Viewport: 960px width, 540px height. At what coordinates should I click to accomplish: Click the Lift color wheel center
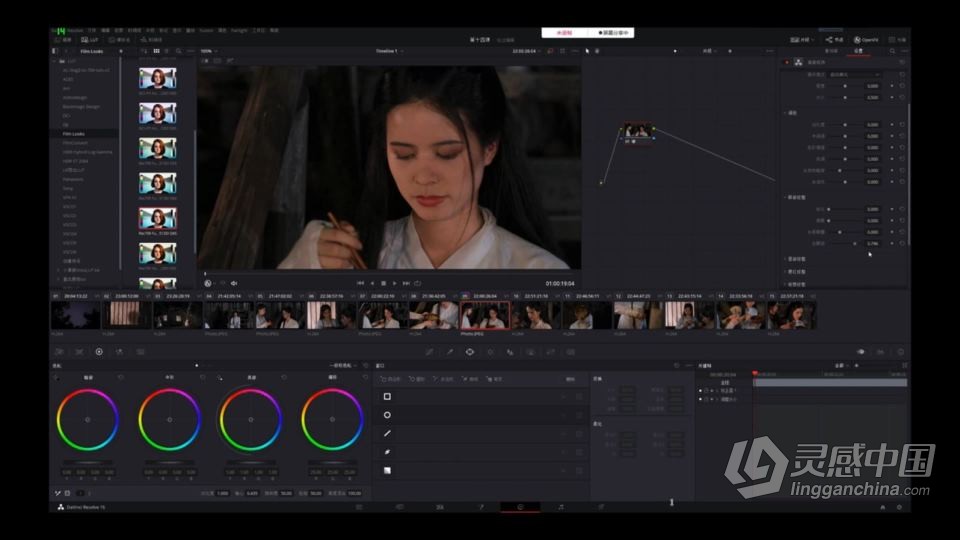click(88, 420)
